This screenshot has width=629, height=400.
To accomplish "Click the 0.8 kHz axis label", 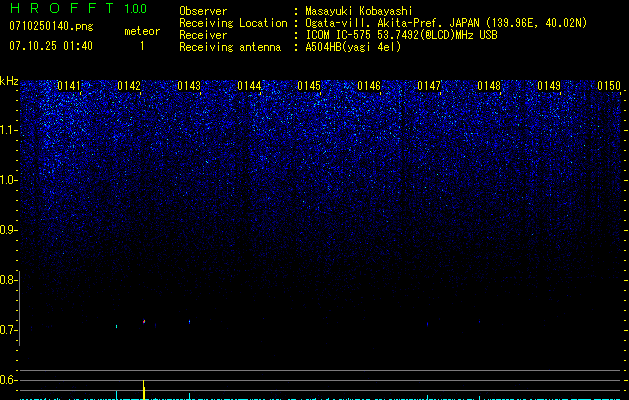I will point(8,280).
